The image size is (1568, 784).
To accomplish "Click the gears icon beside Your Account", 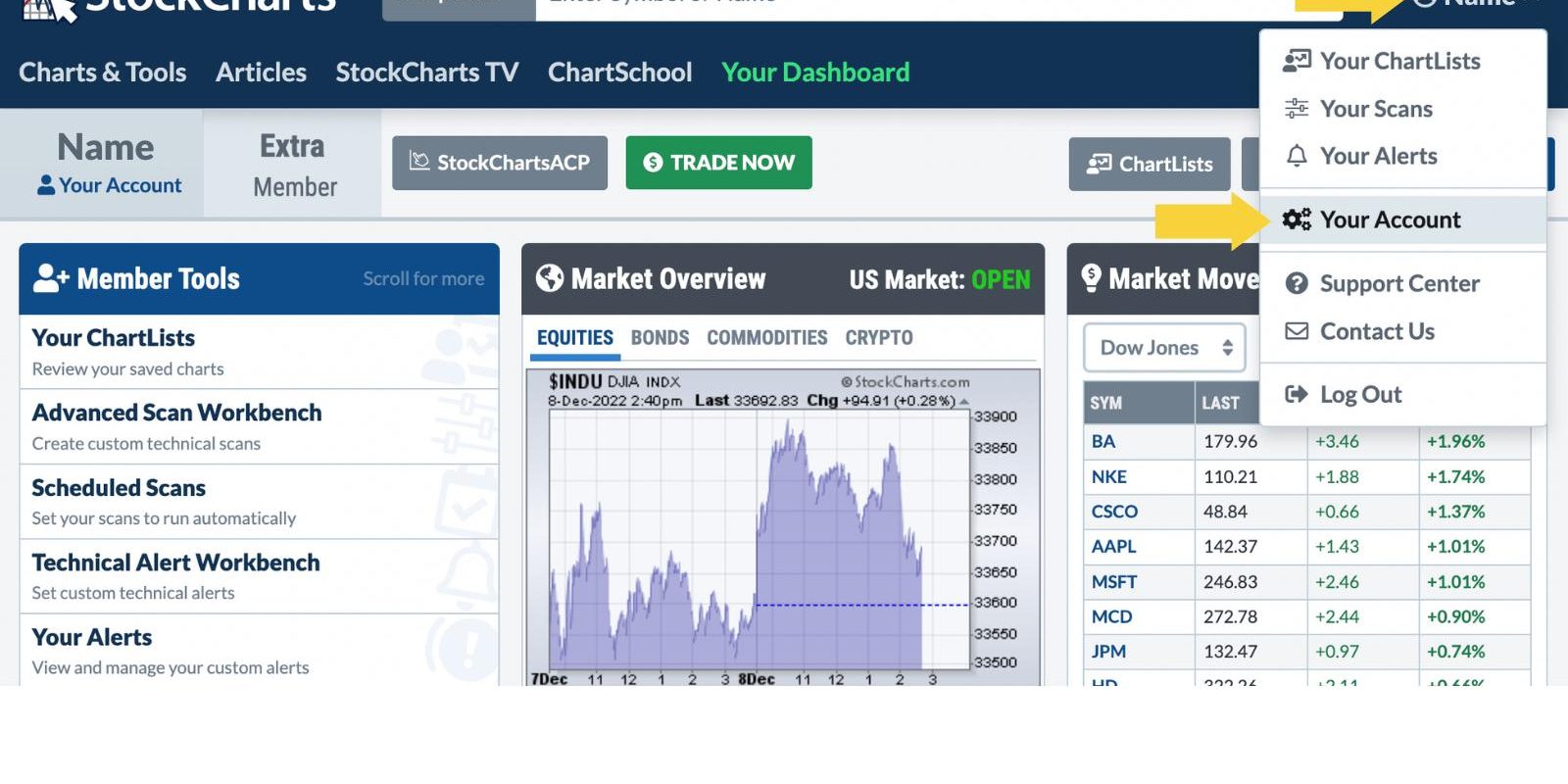I will click(x=1297, y=220).
